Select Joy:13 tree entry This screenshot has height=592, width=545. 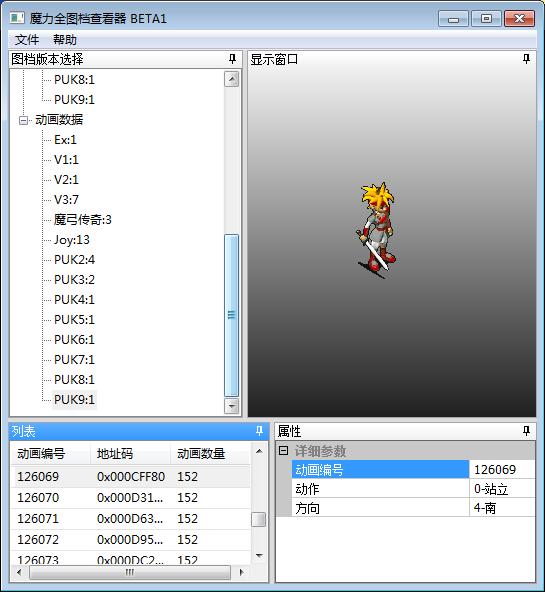72,240
